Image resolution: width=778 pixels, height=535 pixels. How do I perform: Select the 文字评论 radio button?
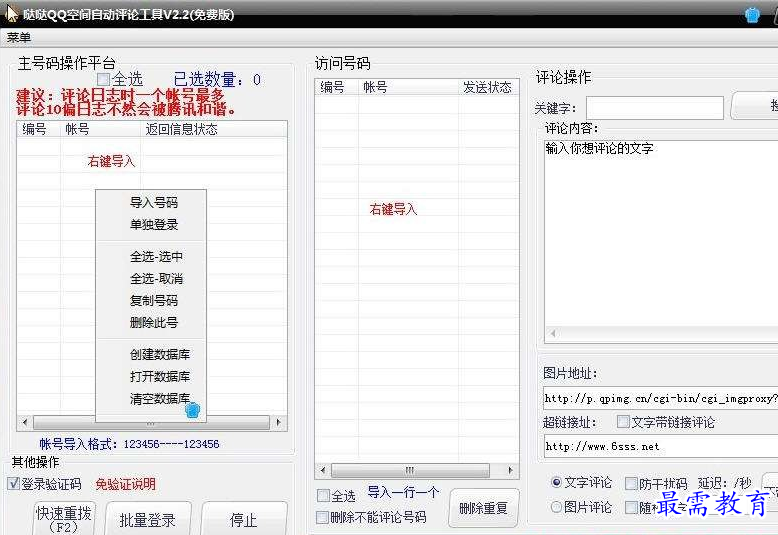click(556, 482)
